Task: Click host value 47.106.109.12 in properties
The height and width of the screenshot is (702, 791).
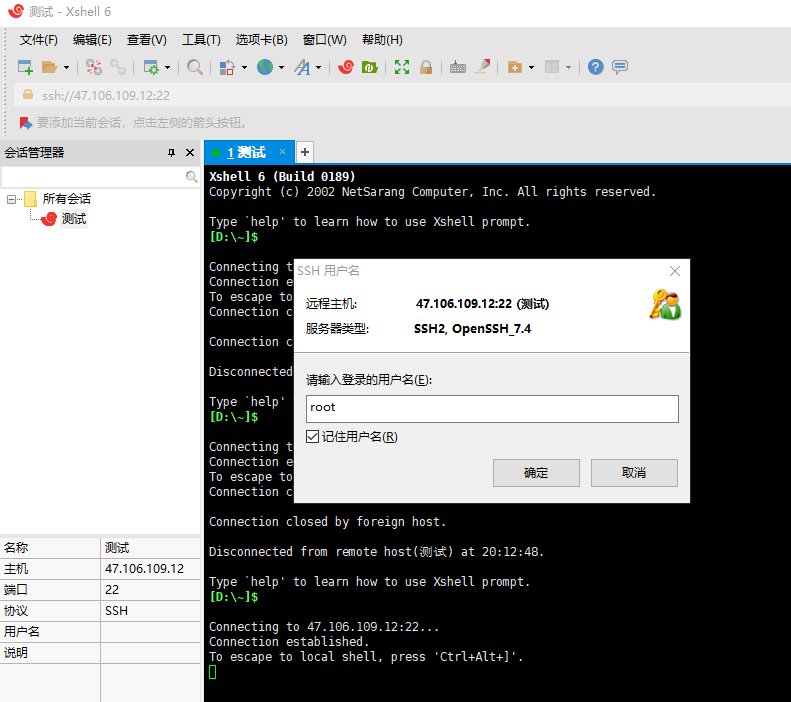Action: tap(144, 569)
